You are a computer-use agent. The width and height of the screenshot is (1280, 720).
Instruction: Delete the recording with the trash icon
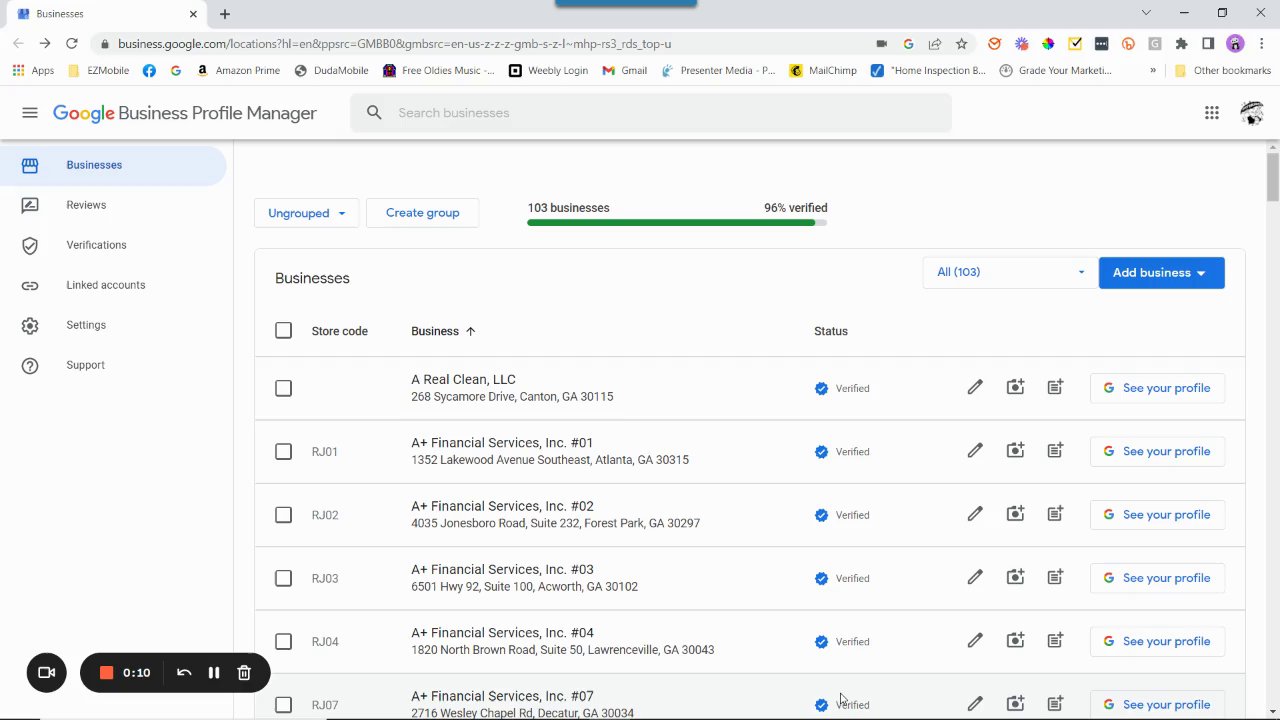[x=244, y=673]
